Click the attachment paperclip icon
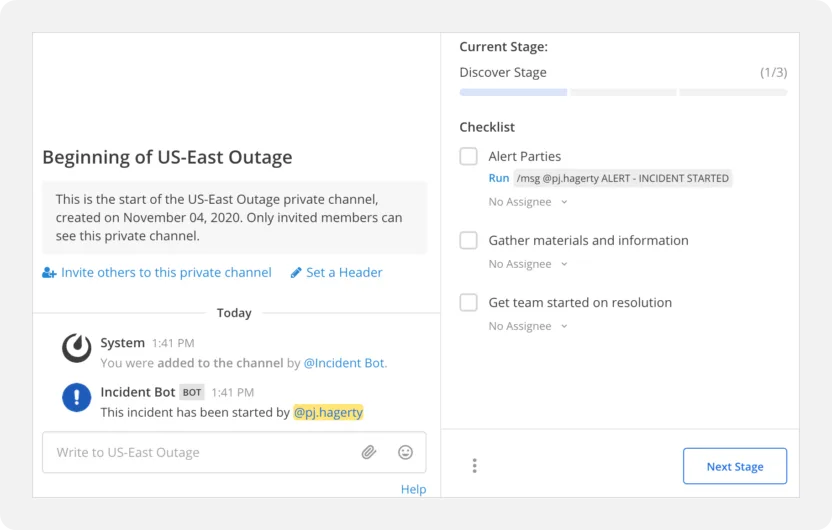832x530 pixels. click(369, 452)
